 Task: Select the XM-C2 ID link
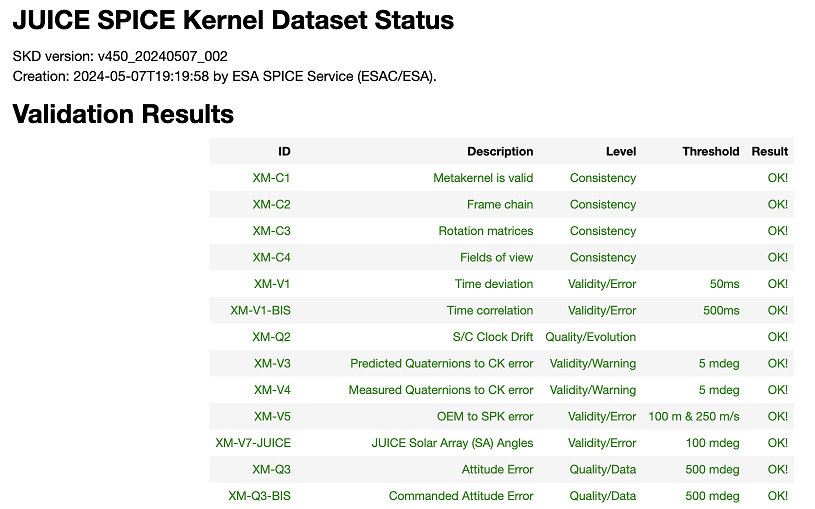271,204
